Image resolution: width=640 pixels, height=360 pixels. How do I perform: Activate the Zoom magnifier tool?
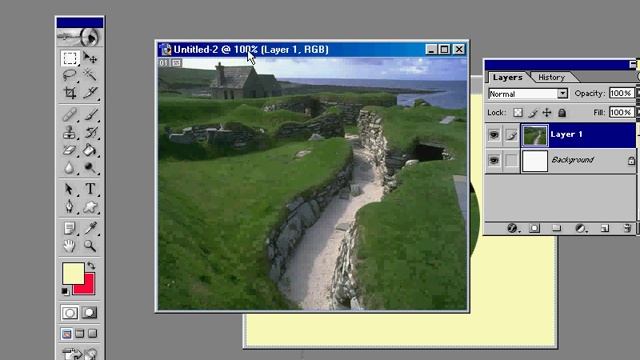pos(90,246)
